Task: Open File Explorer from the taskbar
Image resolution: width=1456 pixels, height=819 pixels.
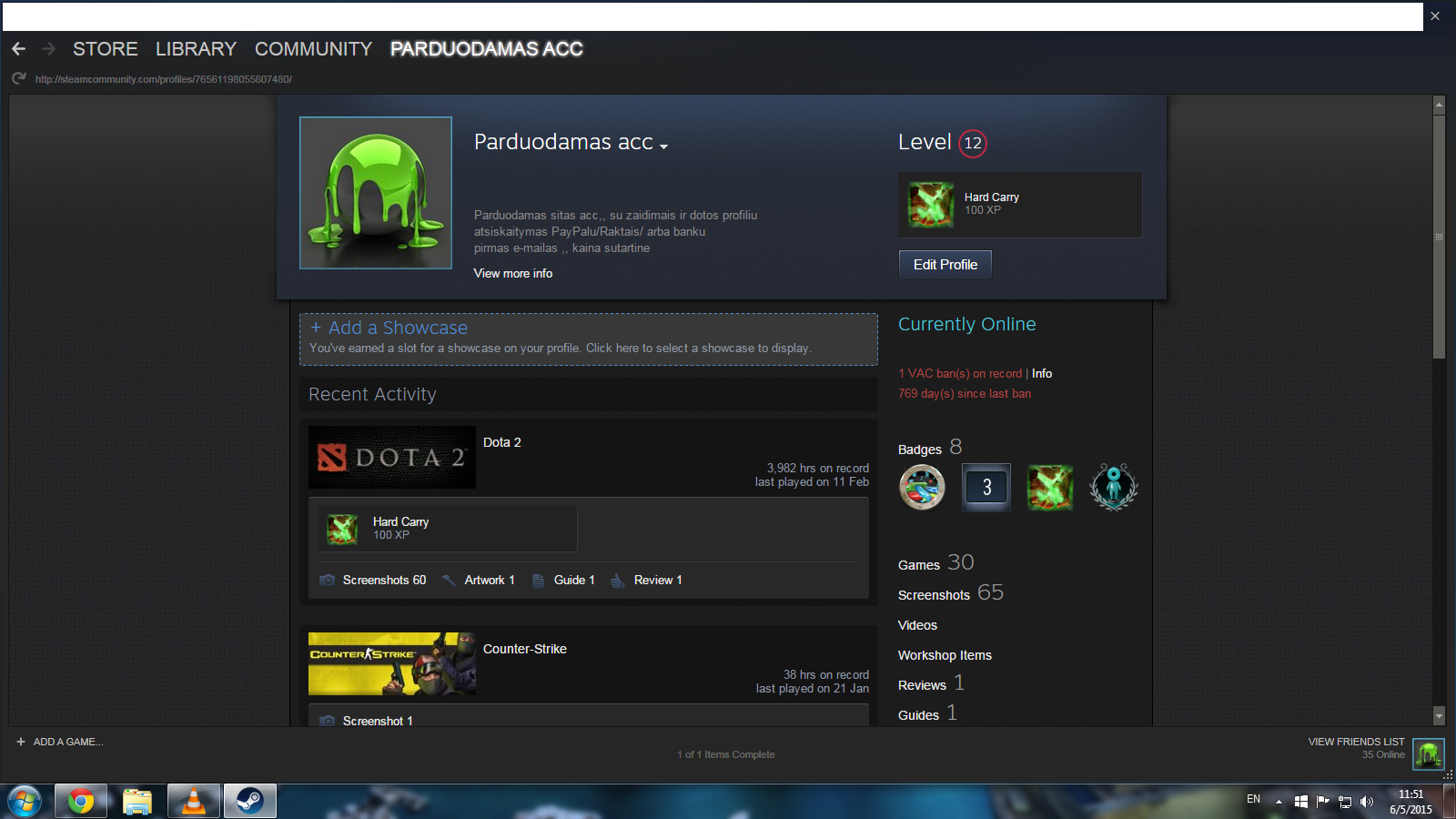Action: click(137, 802)
